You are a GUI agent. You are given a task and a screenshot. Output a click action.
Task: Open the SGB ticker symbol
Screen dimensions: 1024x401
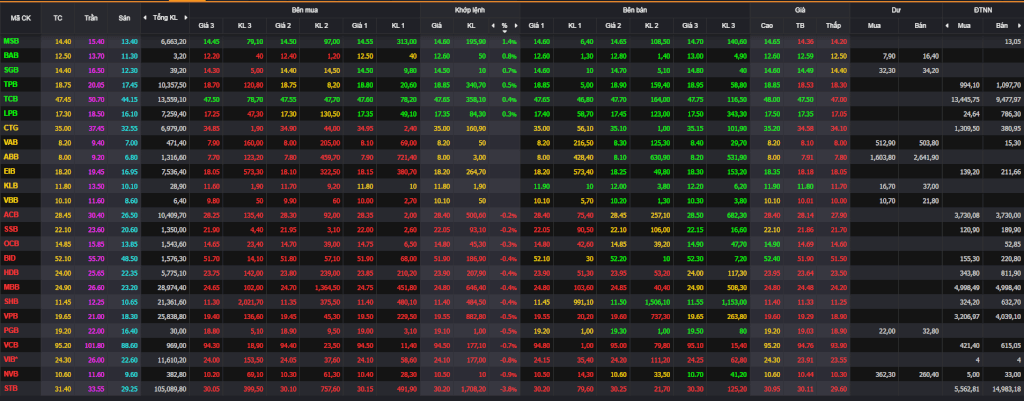pos(11,69)
